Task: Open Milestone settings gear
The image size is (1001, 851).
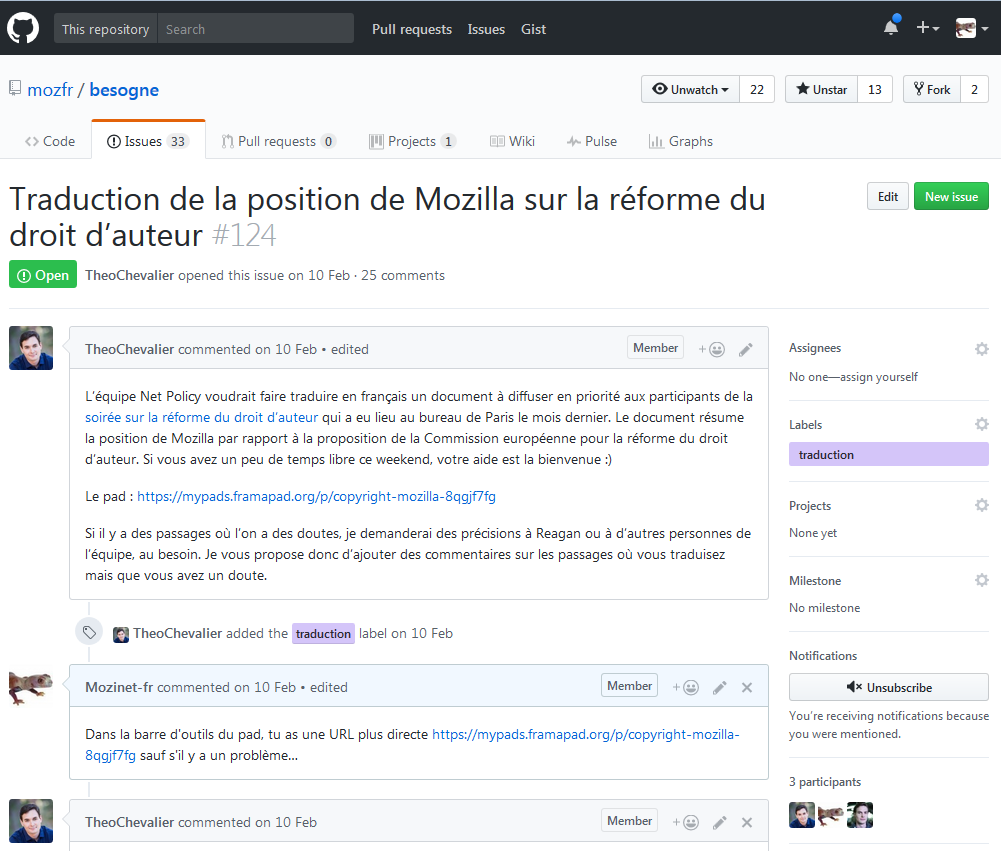Action: pos(982,580)
